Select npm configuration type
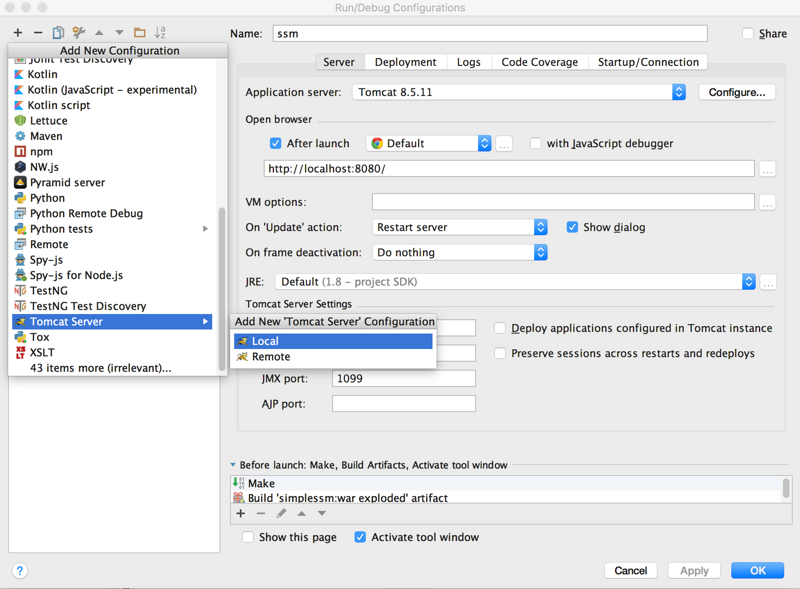Image resolution: width=800 pixels, height=589 pixels. [x=112, y=152]
